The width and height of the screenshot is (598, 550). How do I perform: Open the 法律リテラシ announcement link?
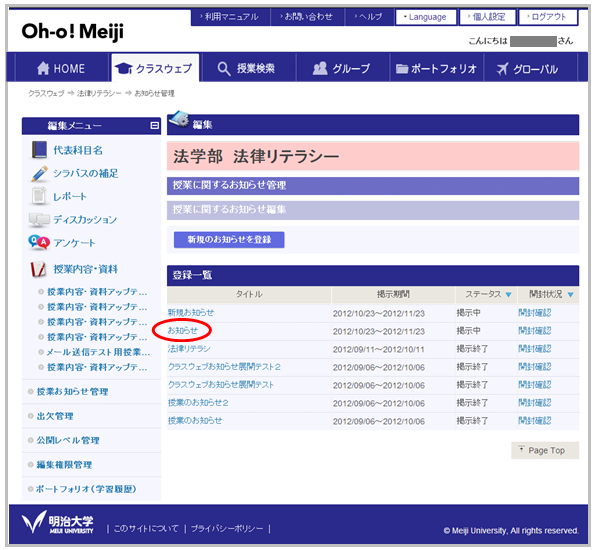tap(189, 348)
